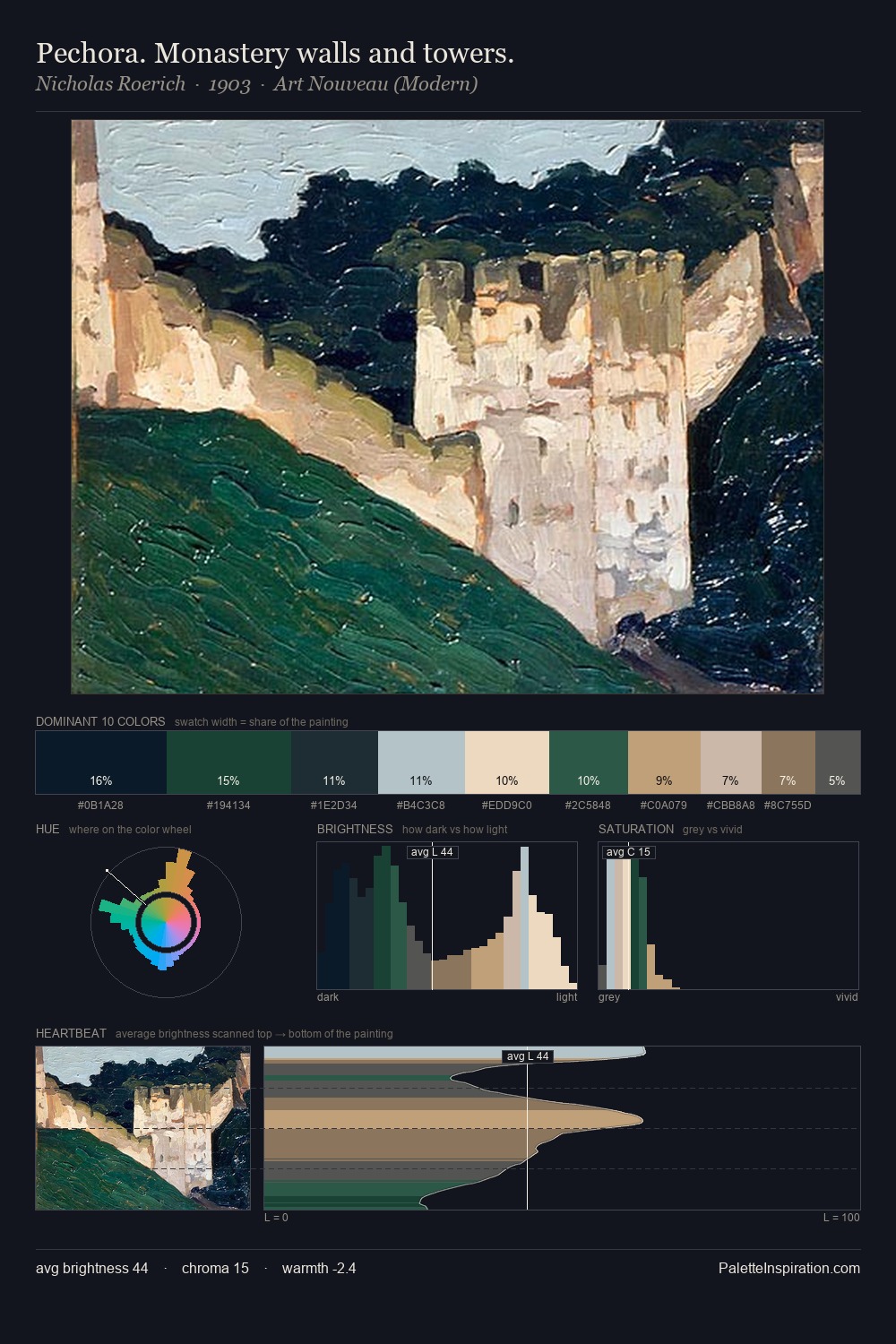Click the hex code #8C755D text
896x1344 pixels.
[x=788, y=806]
